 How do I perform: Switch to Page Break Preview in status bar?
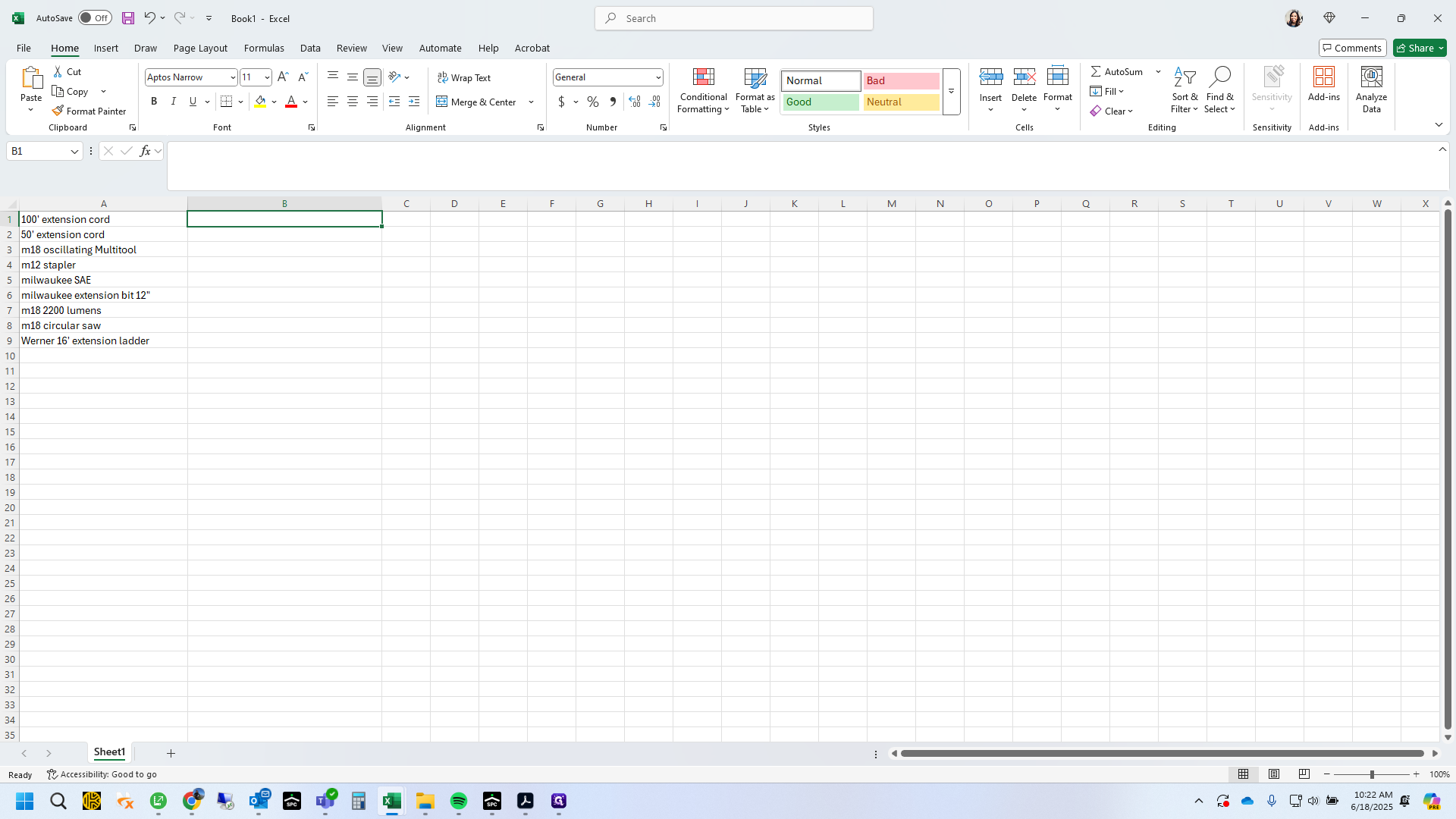pos(1304,774)
